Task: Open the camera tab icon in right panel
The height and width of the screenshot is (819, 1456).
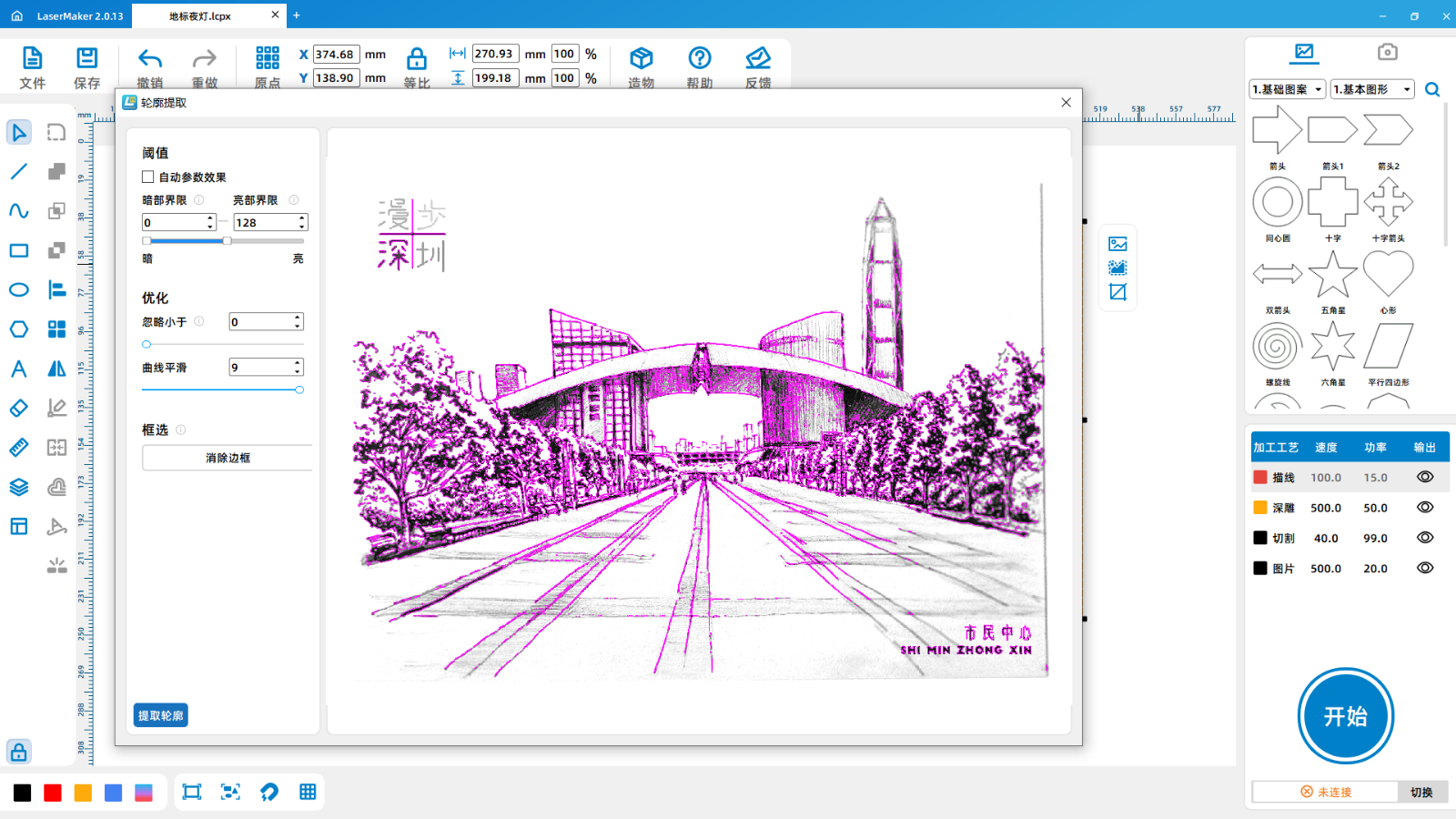Action: click(x=1387, y=52)
